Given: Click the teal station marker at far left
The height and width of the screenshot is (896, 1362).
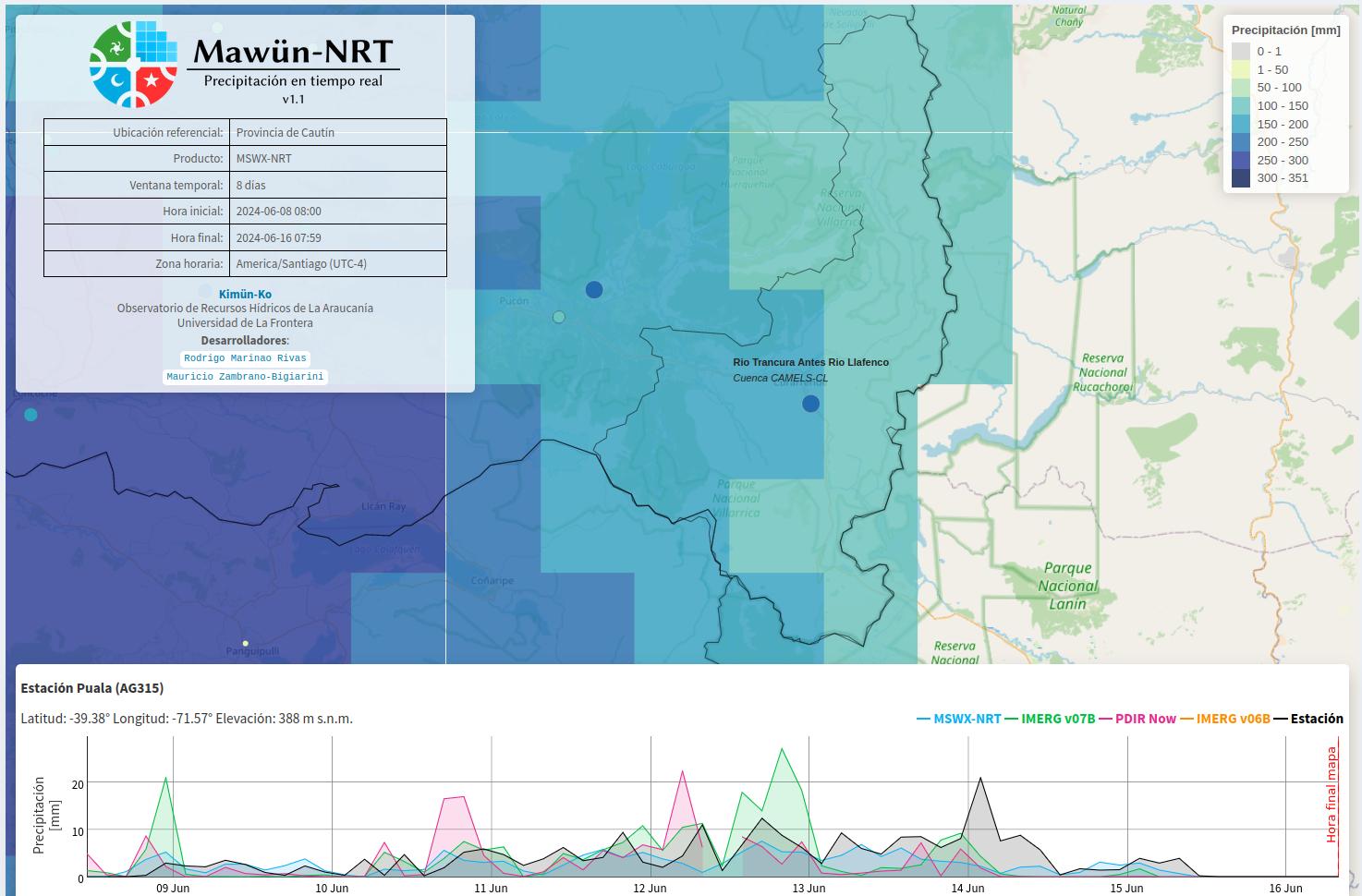Looking at the screenshot, I should (30, 415).
